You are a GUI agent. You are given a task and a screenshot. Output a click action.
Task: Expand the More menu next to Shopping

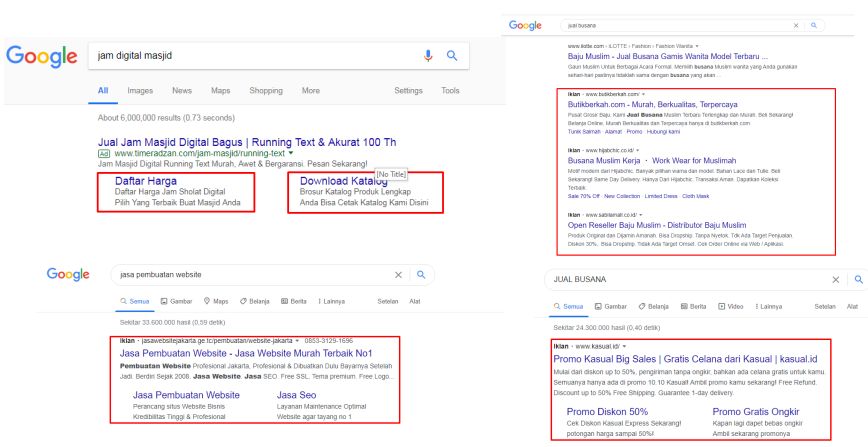coord(311,90)
